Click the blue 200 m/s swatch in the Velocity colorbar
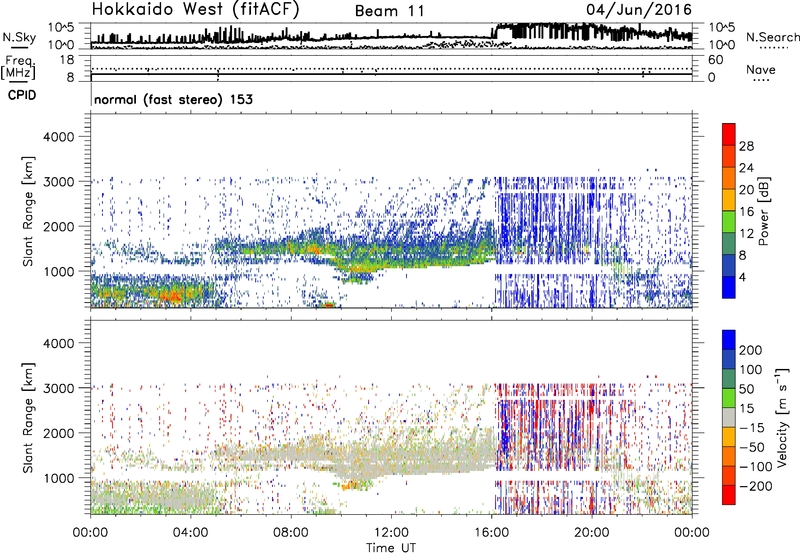The height and width of the screenshot is (554, 800). (729, 340)
